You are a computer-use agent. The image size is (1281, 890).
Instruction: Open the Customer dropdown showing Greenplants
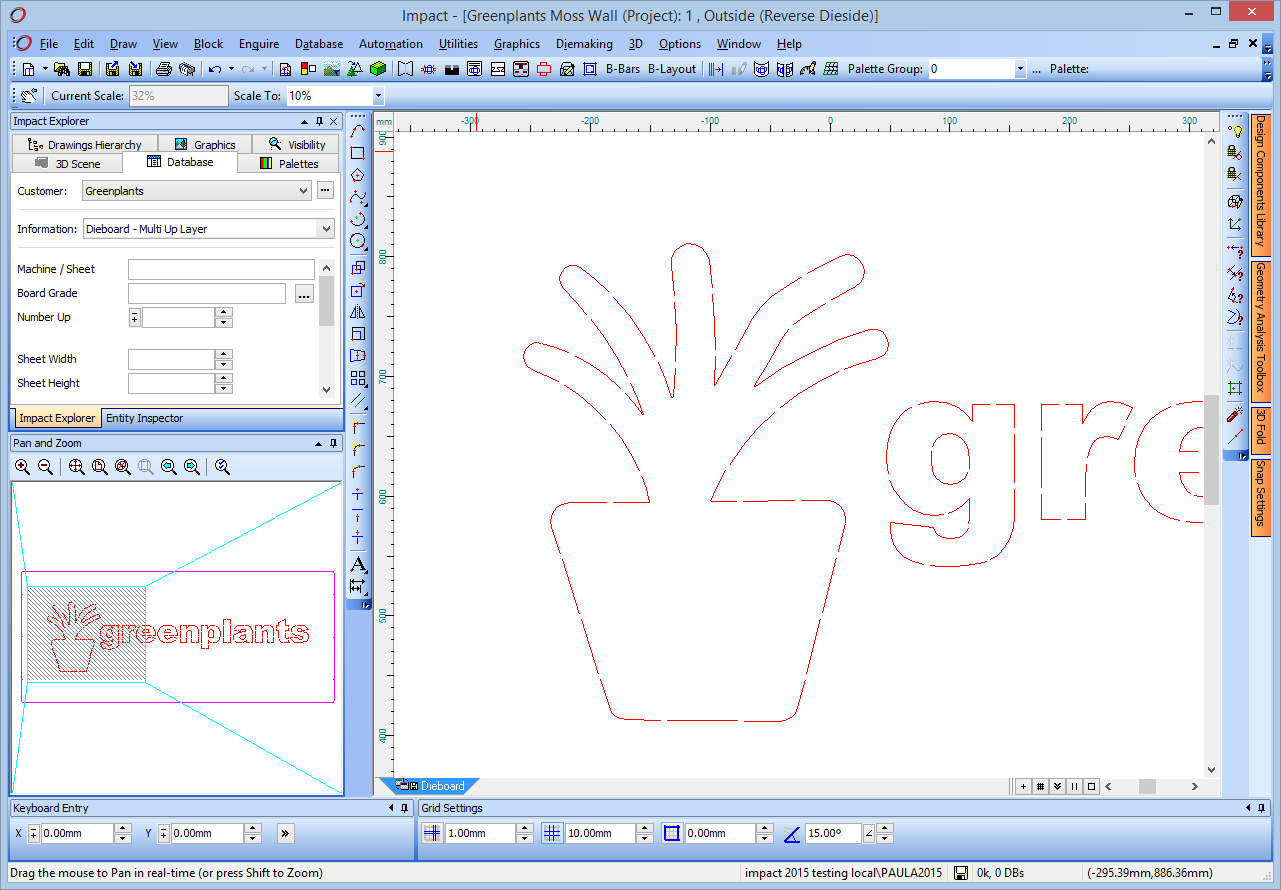(x=196, y=190)
